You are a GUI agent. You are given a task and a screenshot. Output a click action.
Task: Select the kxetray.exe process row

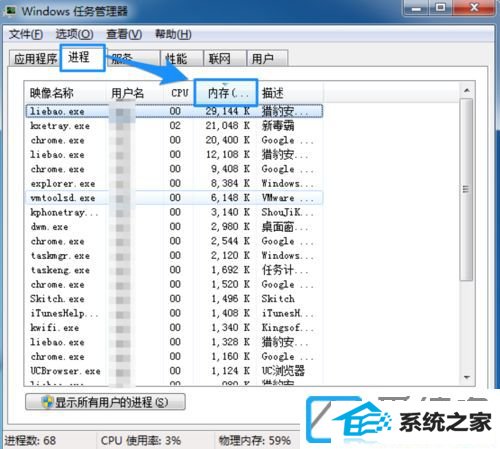174,126
